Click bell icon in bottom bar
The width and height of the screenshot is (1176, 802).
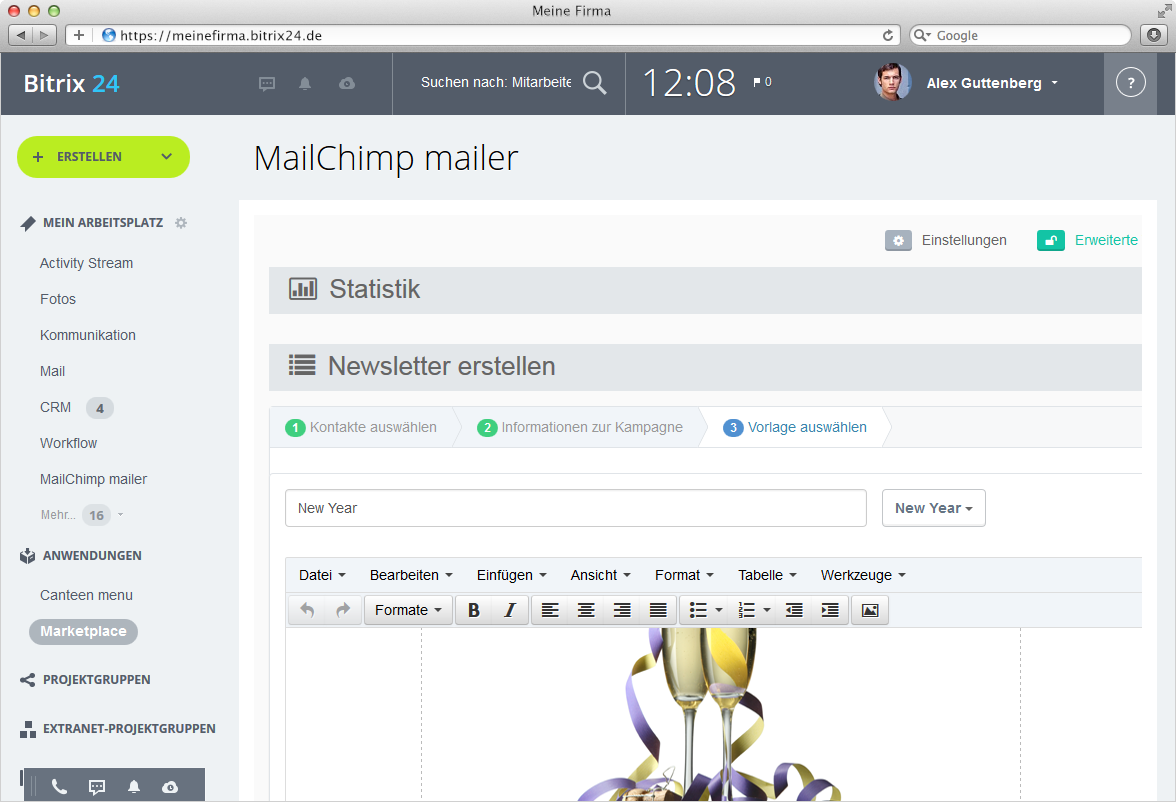click(134, 786)
